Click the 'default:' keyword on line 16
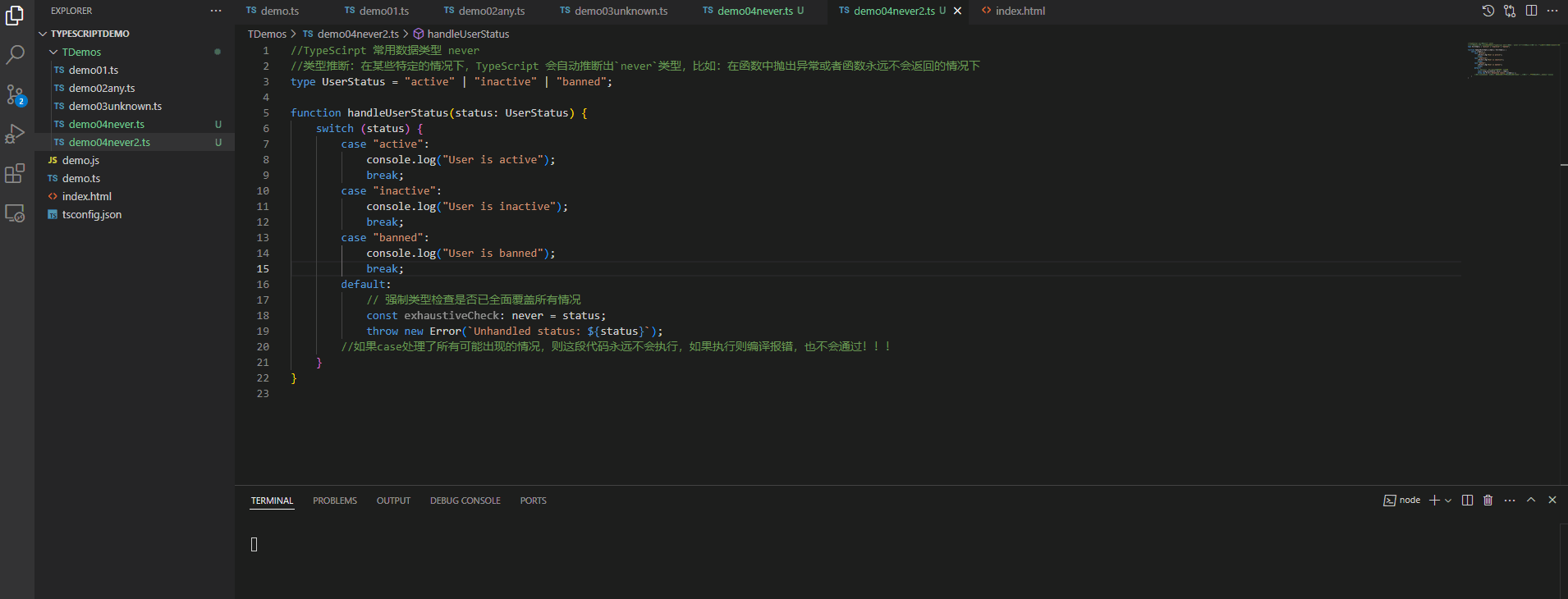 (366, 284)
